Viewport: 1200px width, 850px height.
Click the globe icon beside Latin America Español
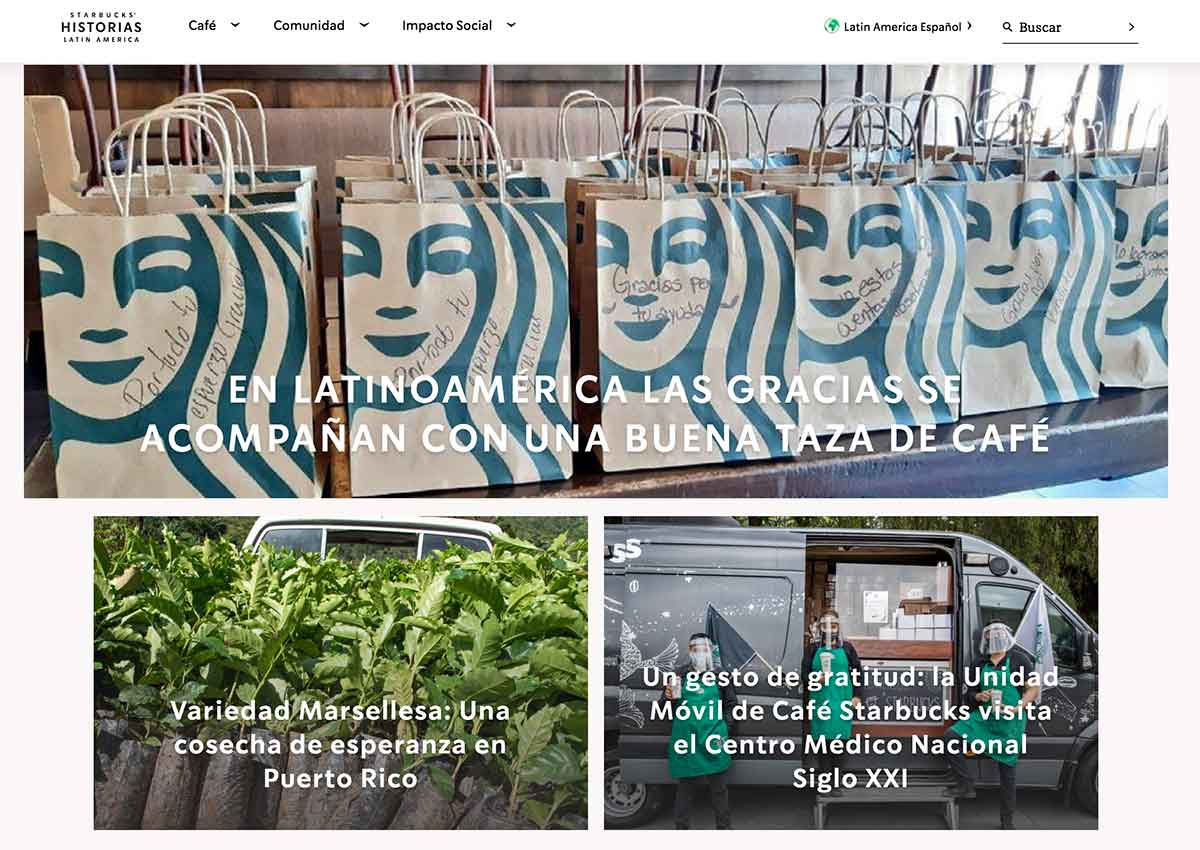(832, 26)
